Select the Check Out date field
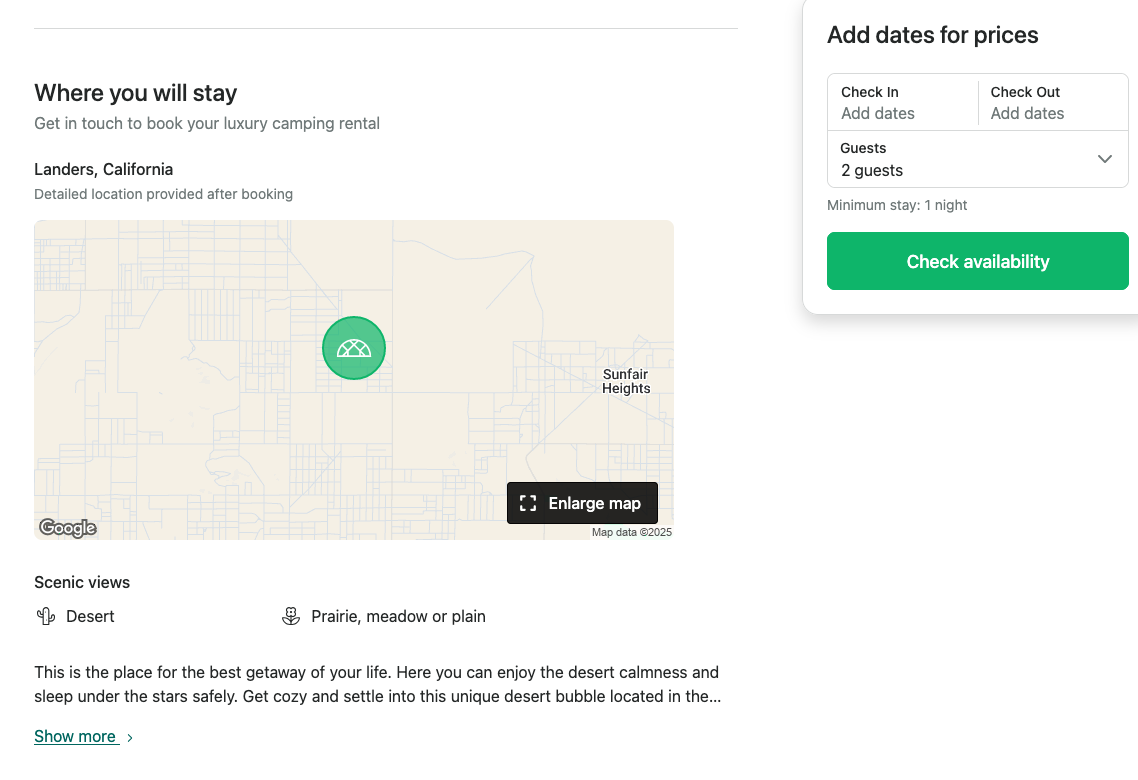 click(1052, 102)
